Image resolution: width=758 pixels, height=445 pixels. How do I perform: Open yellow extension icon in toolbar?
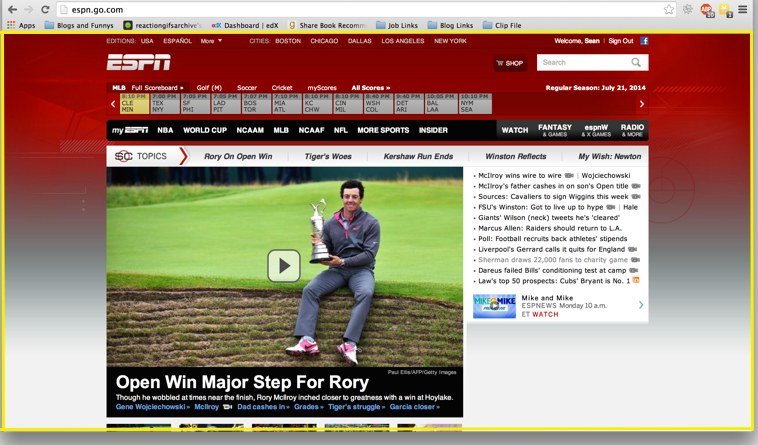click(x=725, y=10)
